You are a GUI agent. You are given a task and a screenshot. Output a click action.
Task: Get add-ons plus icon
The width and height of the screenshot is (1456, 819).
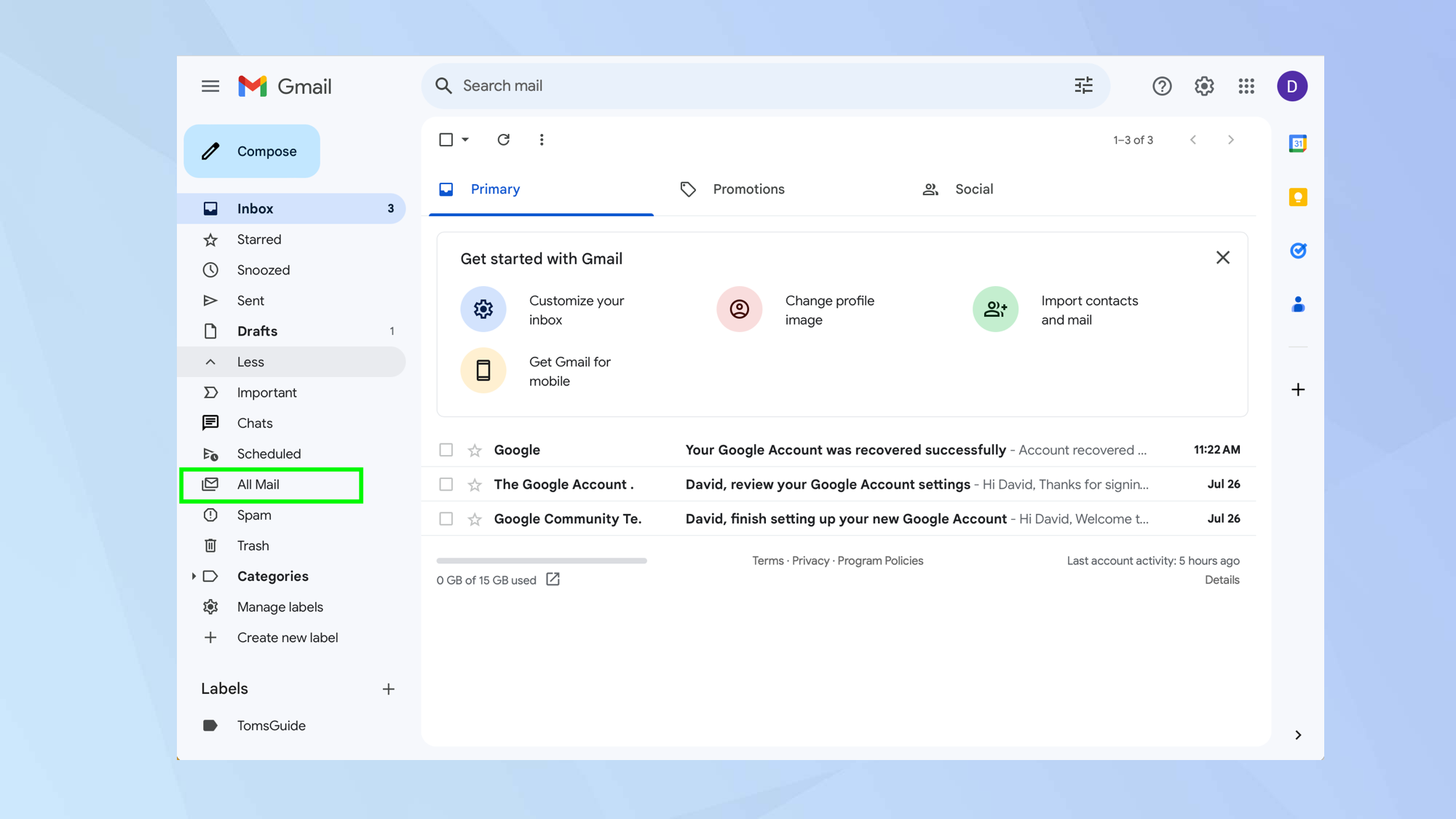1298,389
